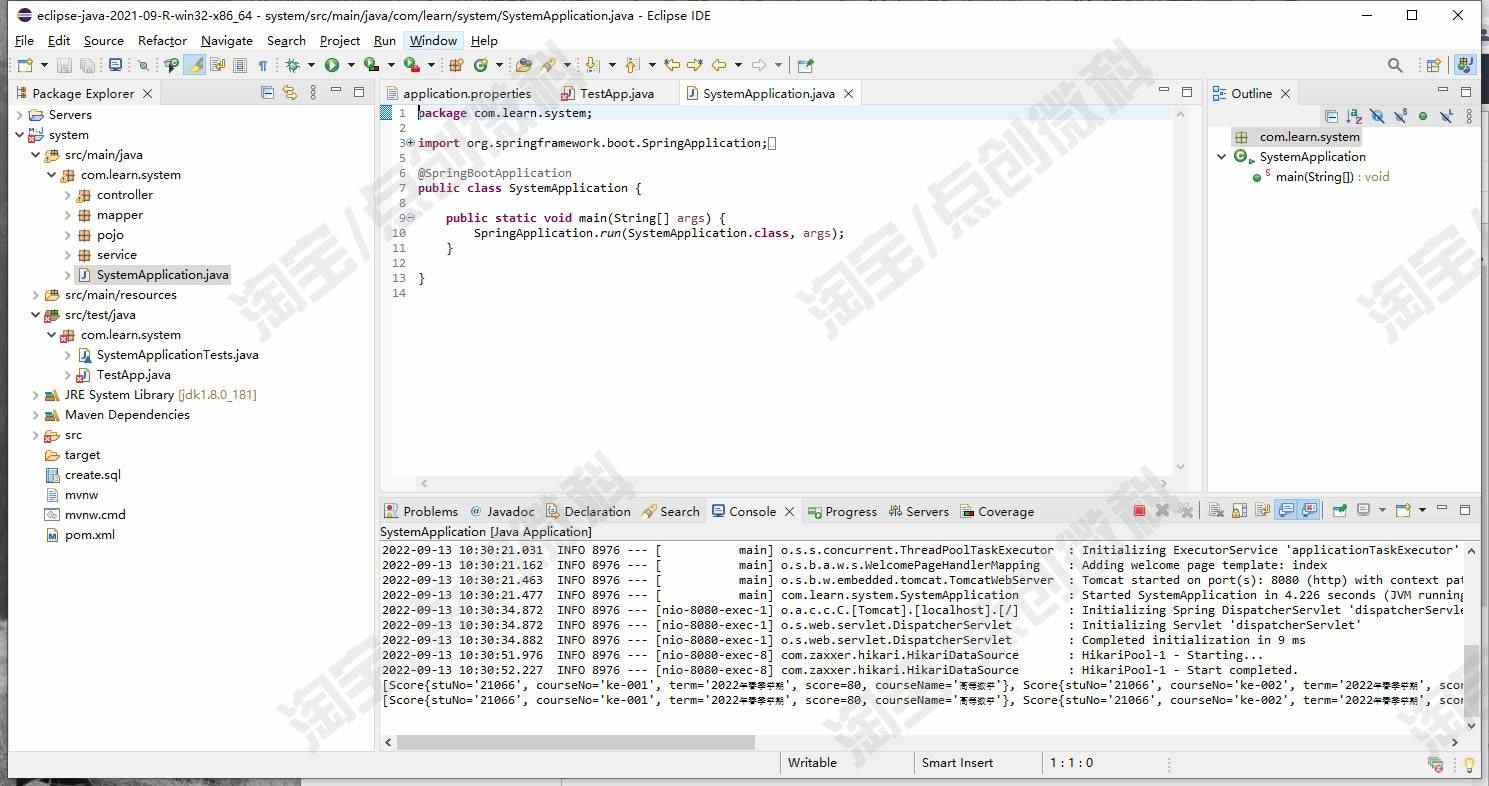The width and height of the screenshot is (1489, 786).
Task: Click the New Java Class green icon
Action: pyautogui.click(x=481, y=65)
